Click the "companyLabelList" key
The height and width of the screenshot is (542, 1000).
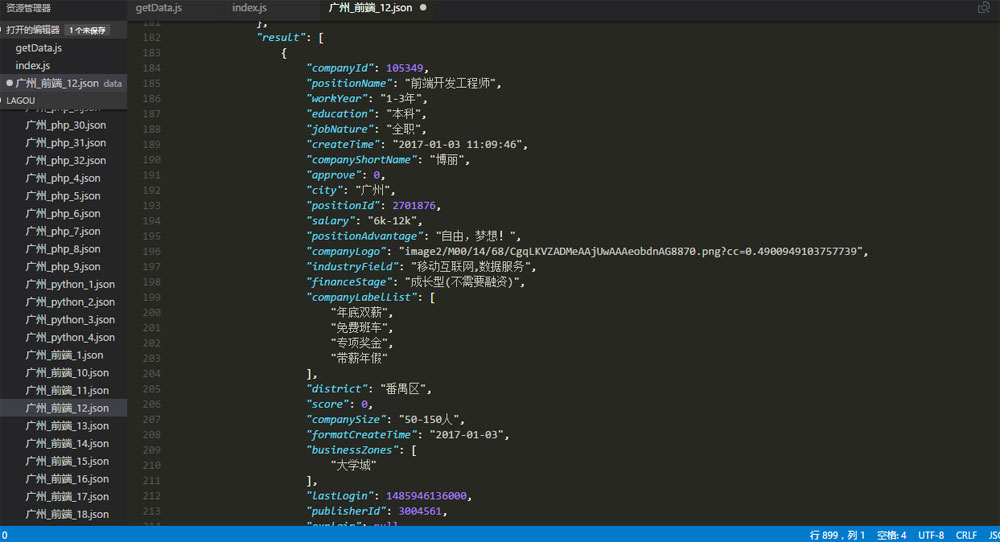point(362,297)
